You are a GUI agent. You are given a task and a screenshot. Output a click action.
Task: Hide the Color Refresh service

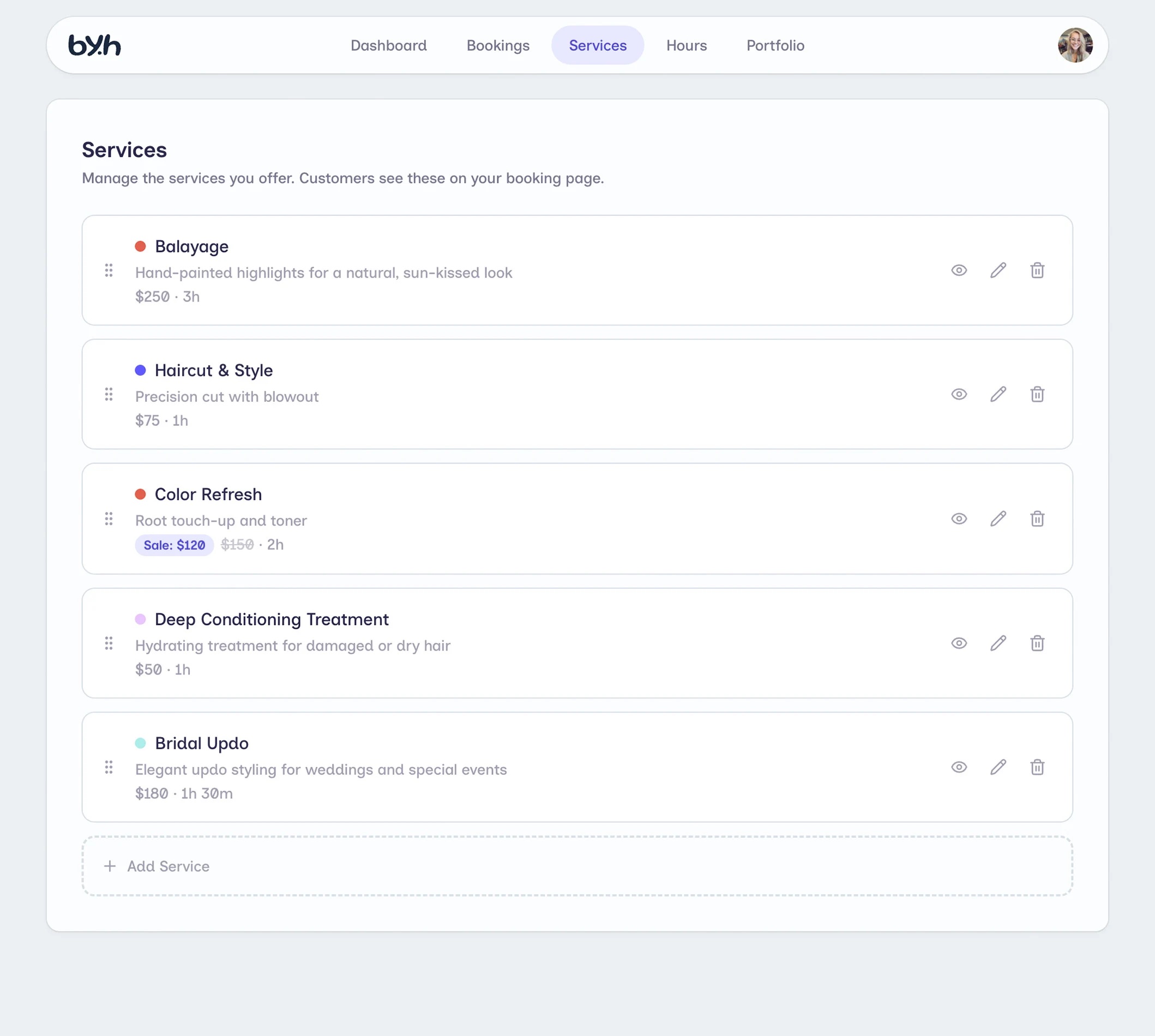tap(959, 519)
